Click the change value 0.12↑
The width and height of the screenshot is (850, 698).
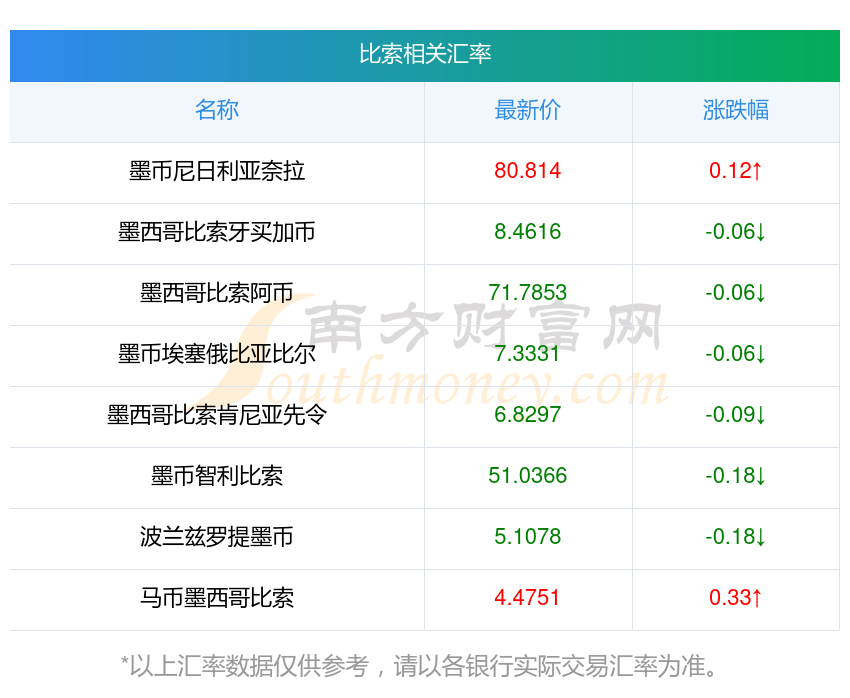tap(736, 171)
